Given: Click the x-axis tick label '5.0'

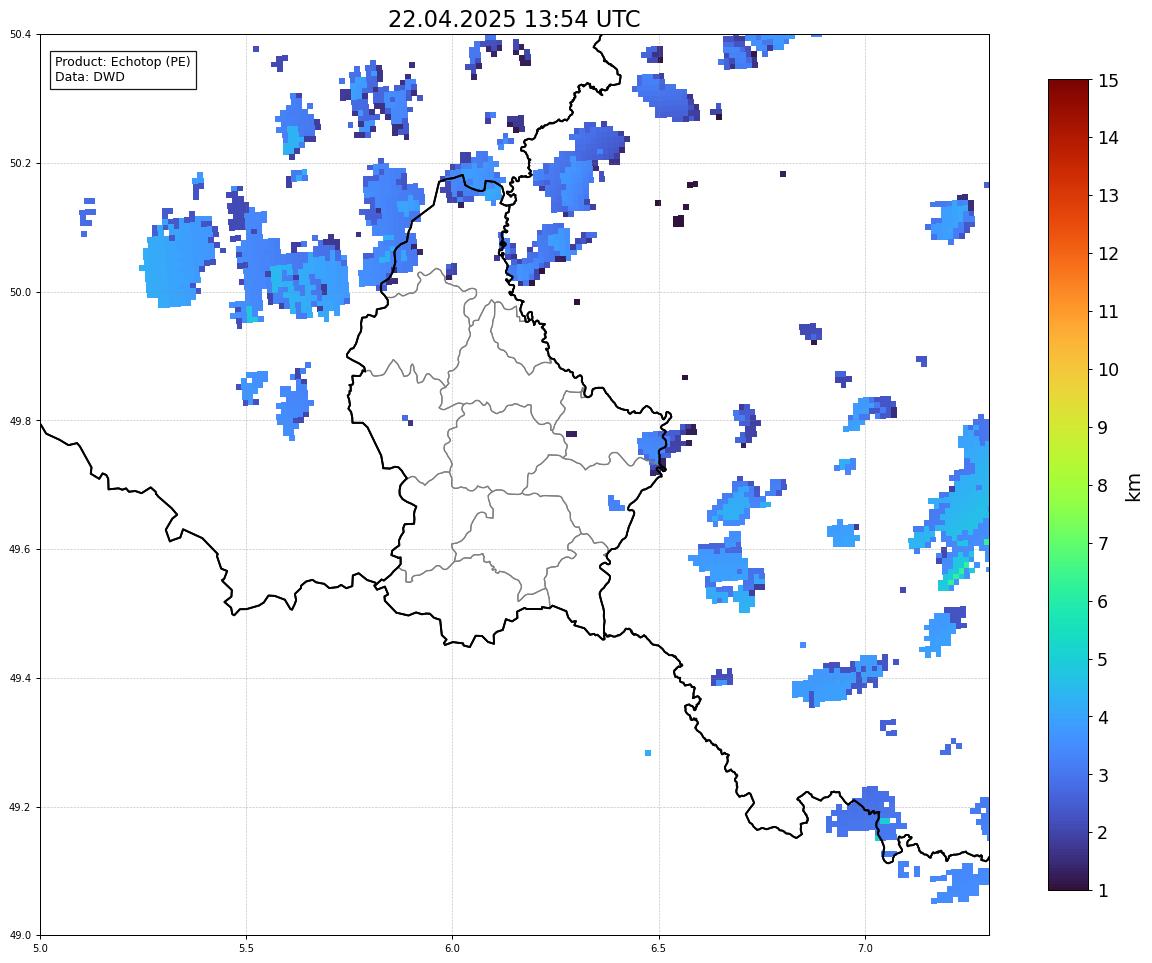Looking at the screenshot, I should click(x=40, y=949).
